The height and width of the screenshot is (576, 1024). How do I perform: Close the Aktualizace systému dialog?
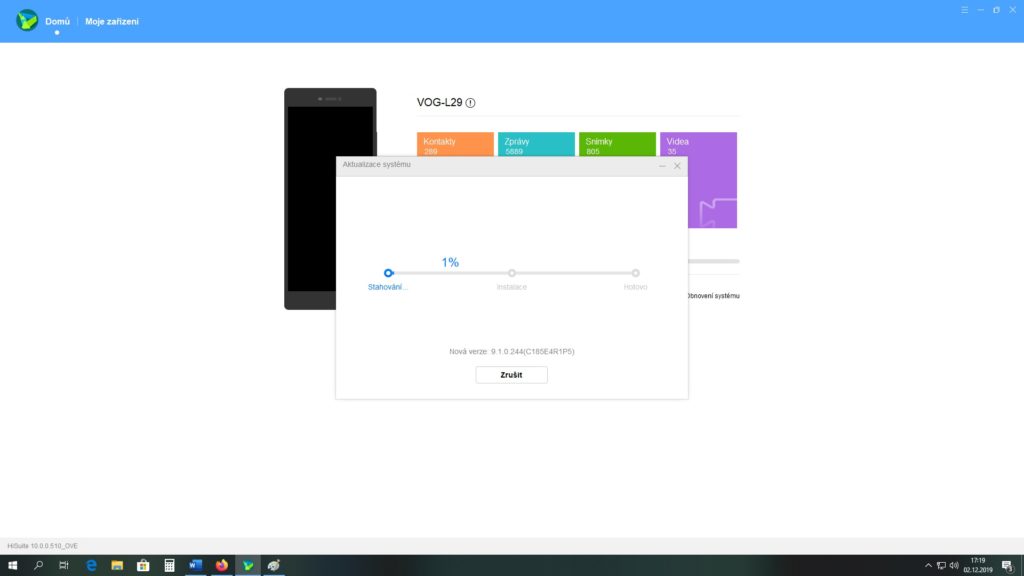(677, 166)
